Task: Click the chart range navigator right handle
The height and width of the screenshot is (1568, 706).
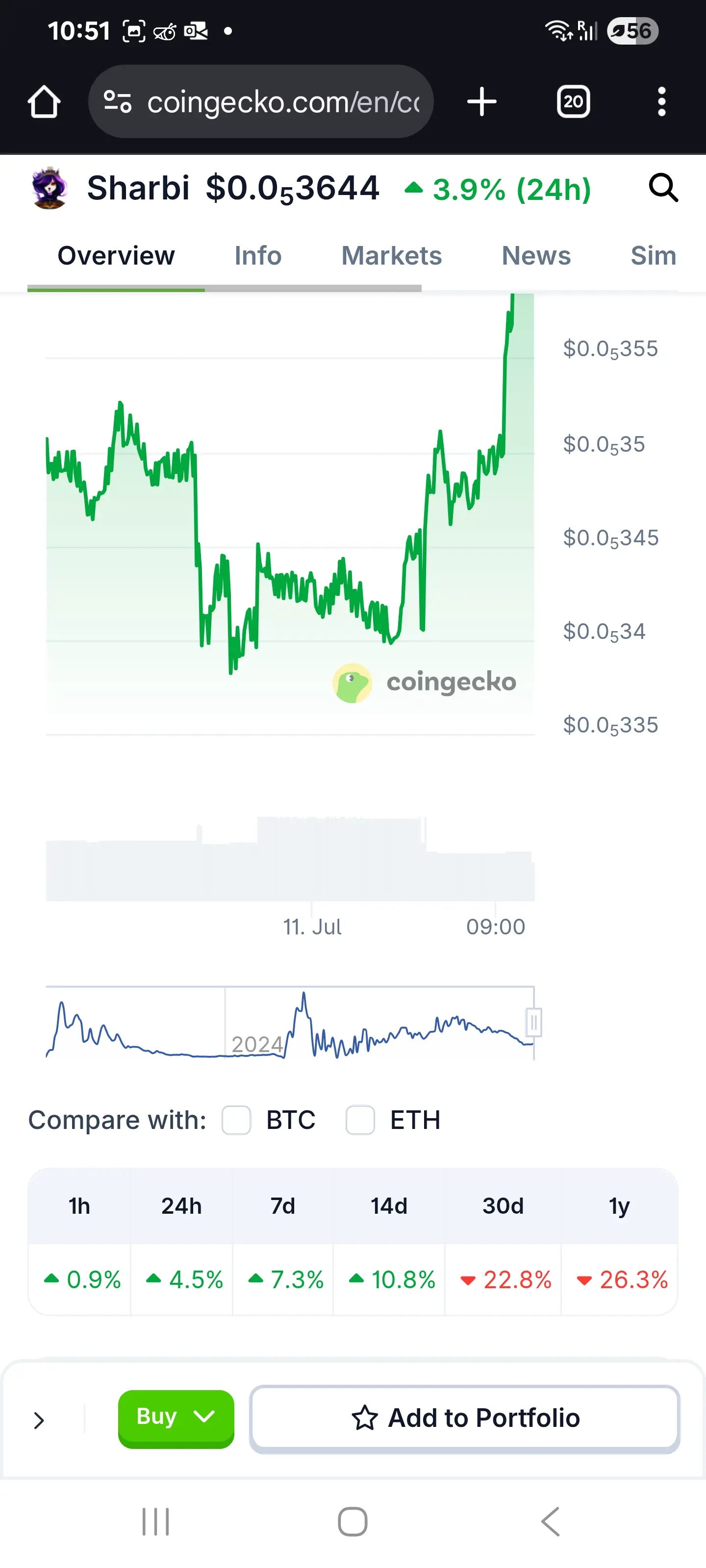Action: [x=533, y=1023]
